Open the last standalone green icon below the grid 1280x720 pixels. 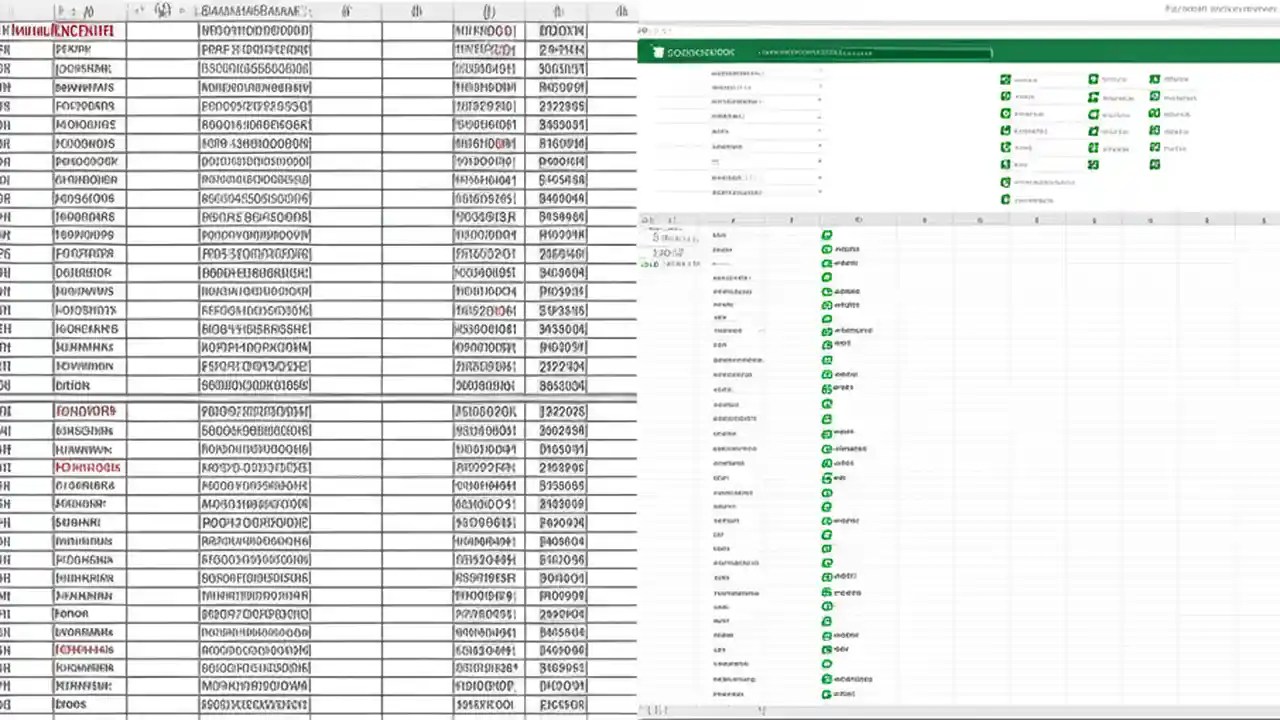[1004, 200]
